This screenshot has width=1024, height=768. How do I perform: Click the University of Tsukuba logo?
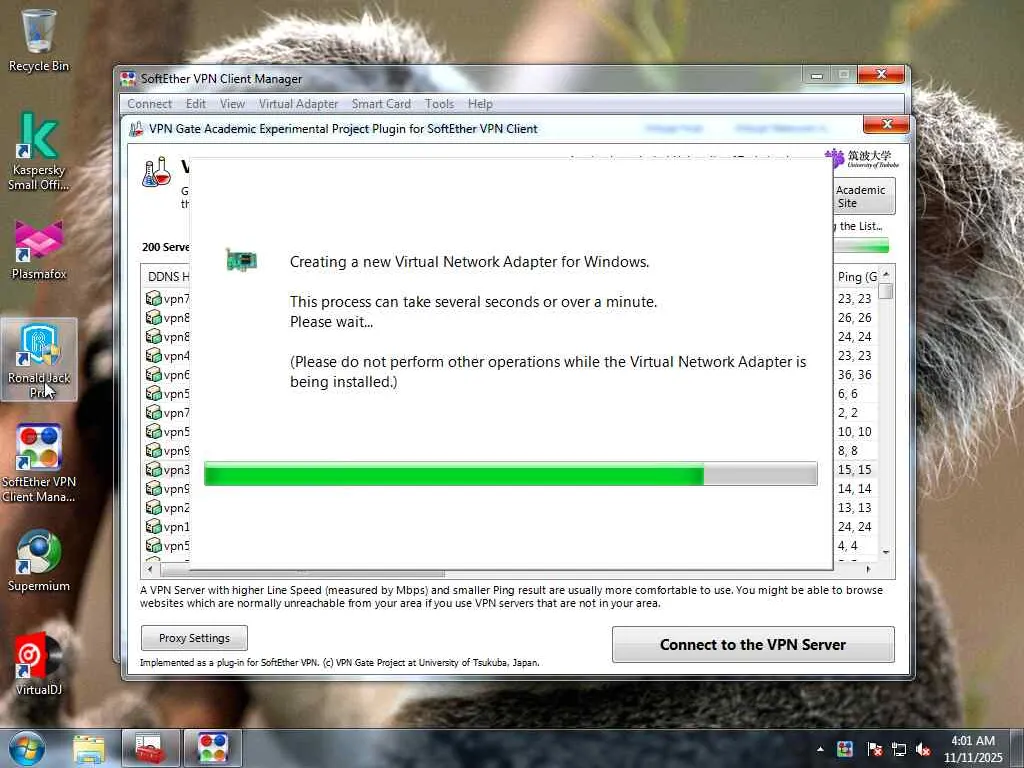pyautogui.click(x=861, y=159)
